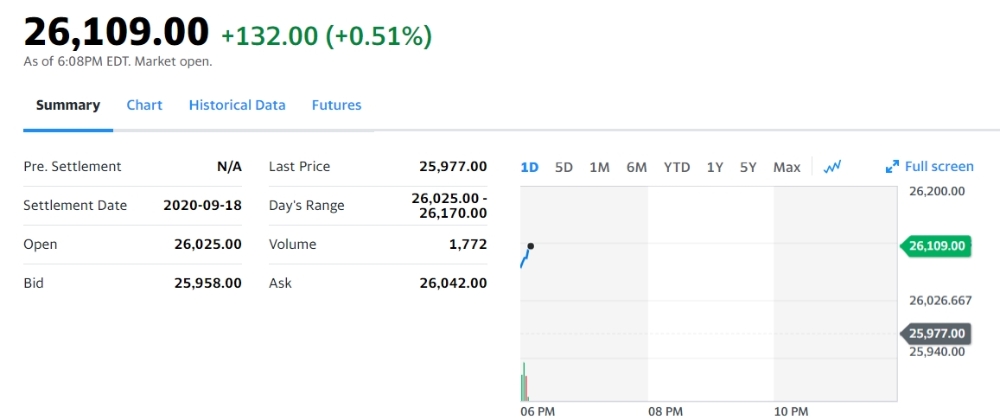
Task: Choose the 1D chart range
Action: point(529,167)
